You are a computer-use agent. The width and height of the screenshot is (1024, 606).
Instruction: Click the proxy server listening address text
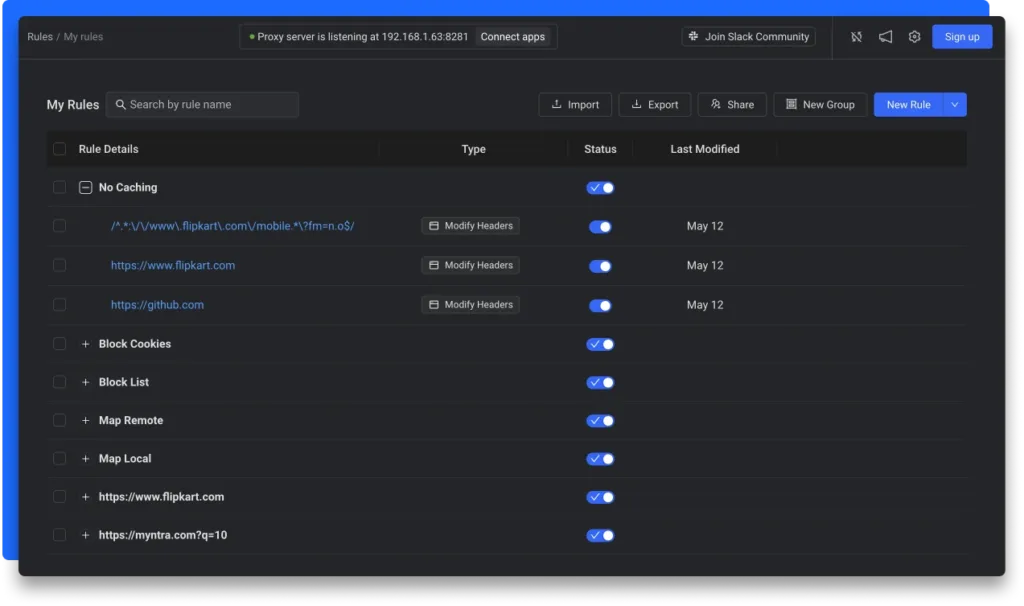[362, 37]
